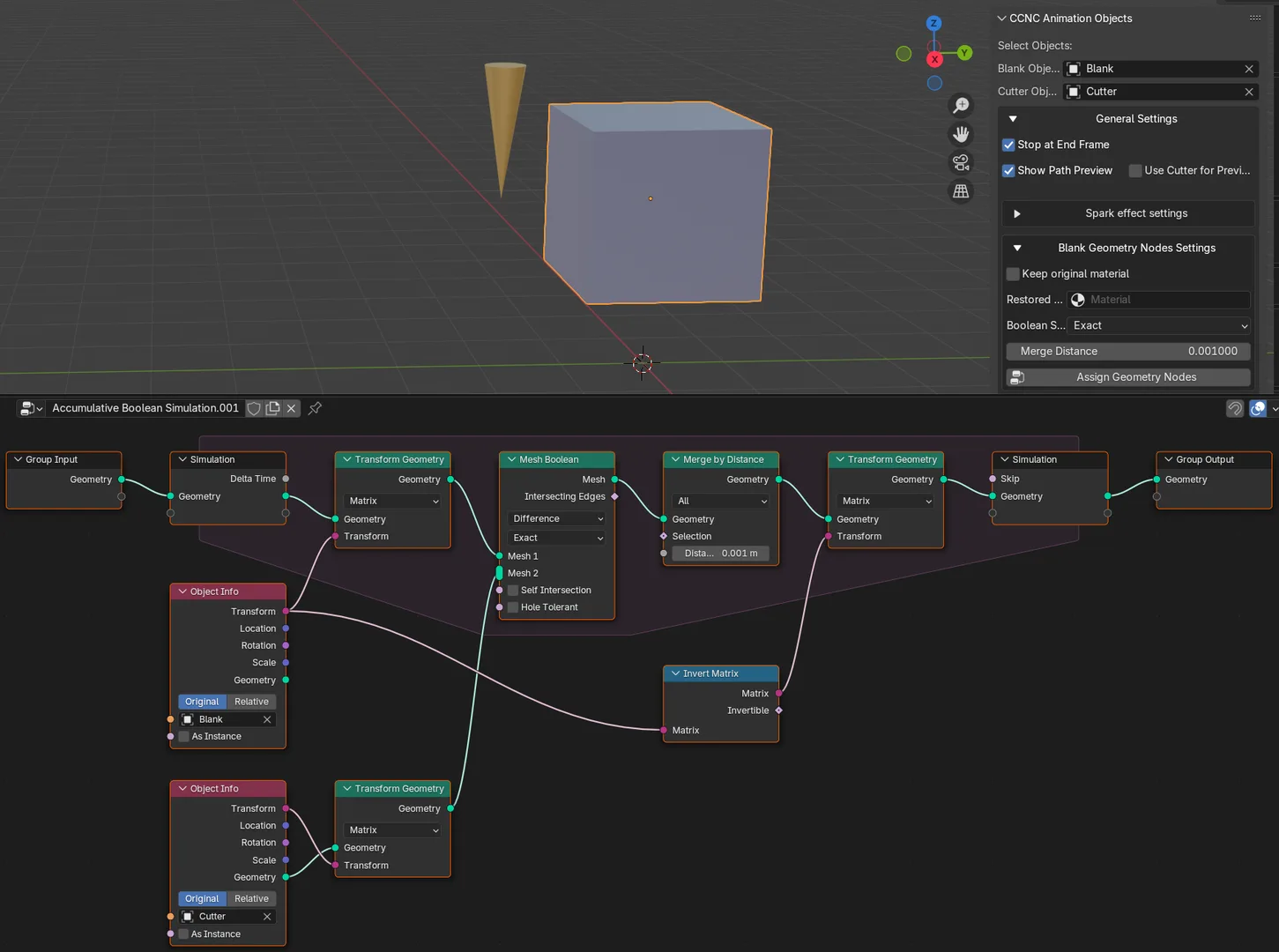
Task: Open Matrix mode dropdown in lower Transform Geometry
Action: 392,830
